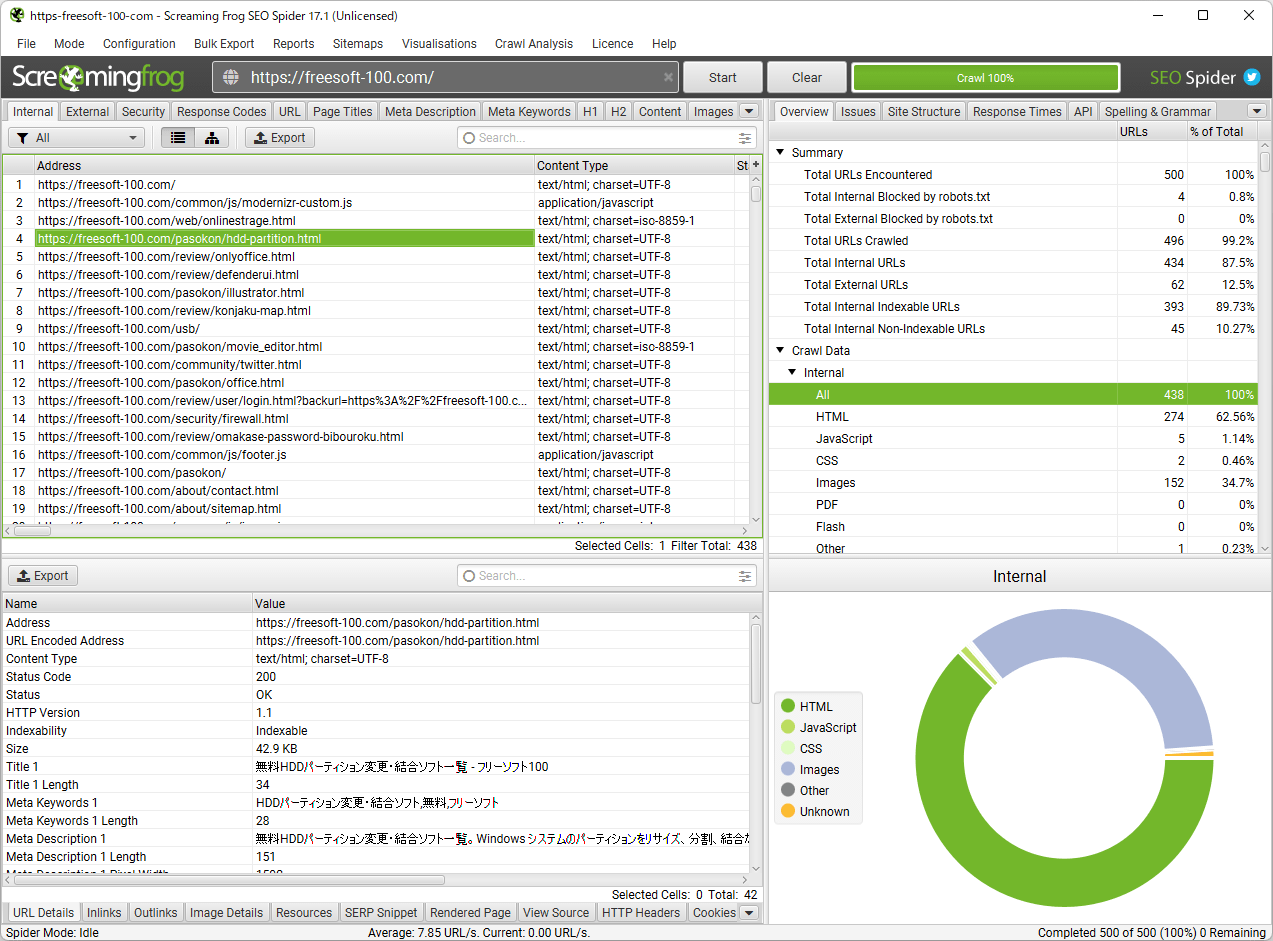
Task: Show more right-panel tabs overflow arrow
Action: [1257, 112]
